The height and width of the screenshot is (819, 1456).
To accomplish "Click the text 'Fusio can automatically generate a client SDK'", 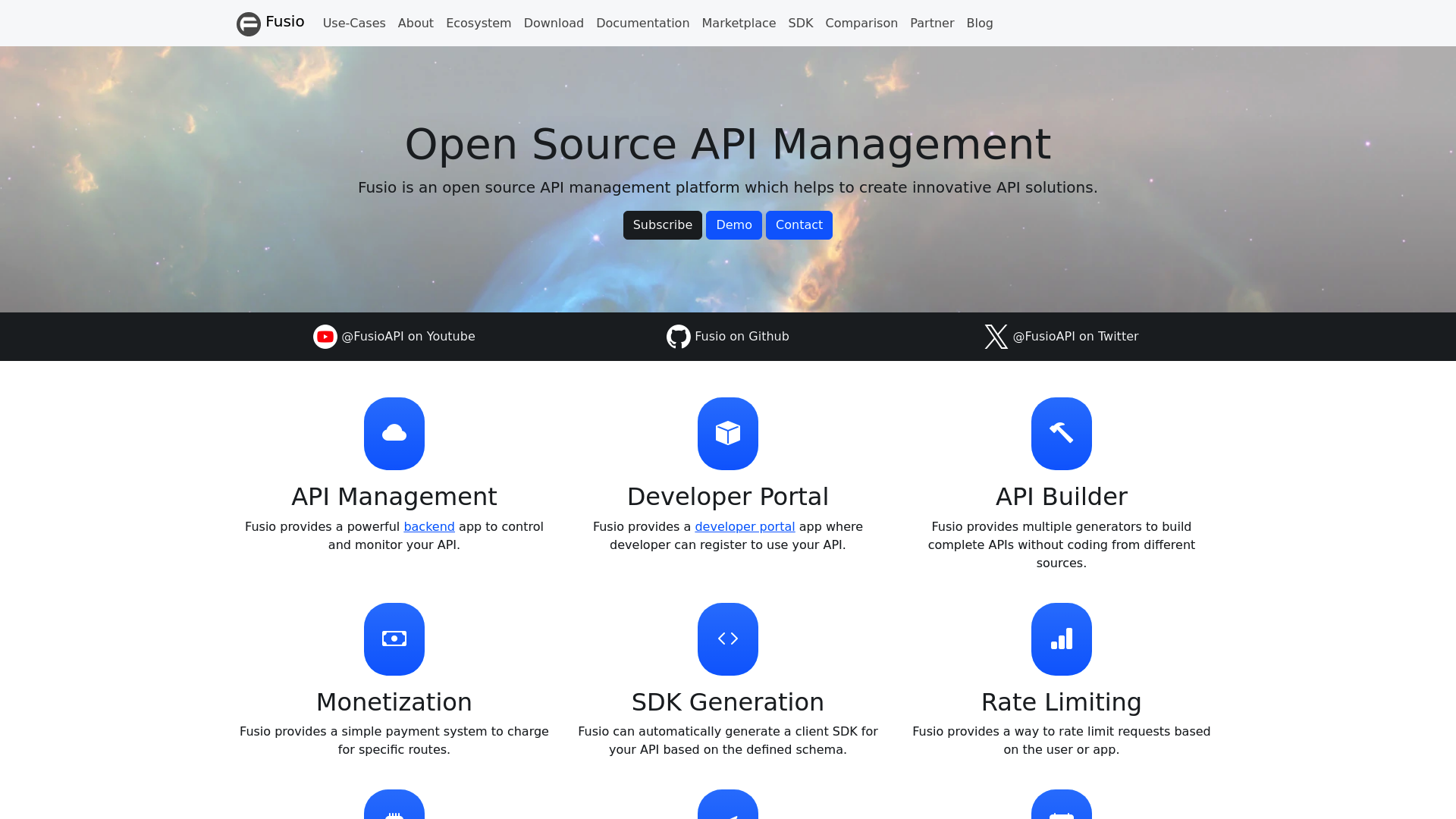I will (x=716, y=732).
